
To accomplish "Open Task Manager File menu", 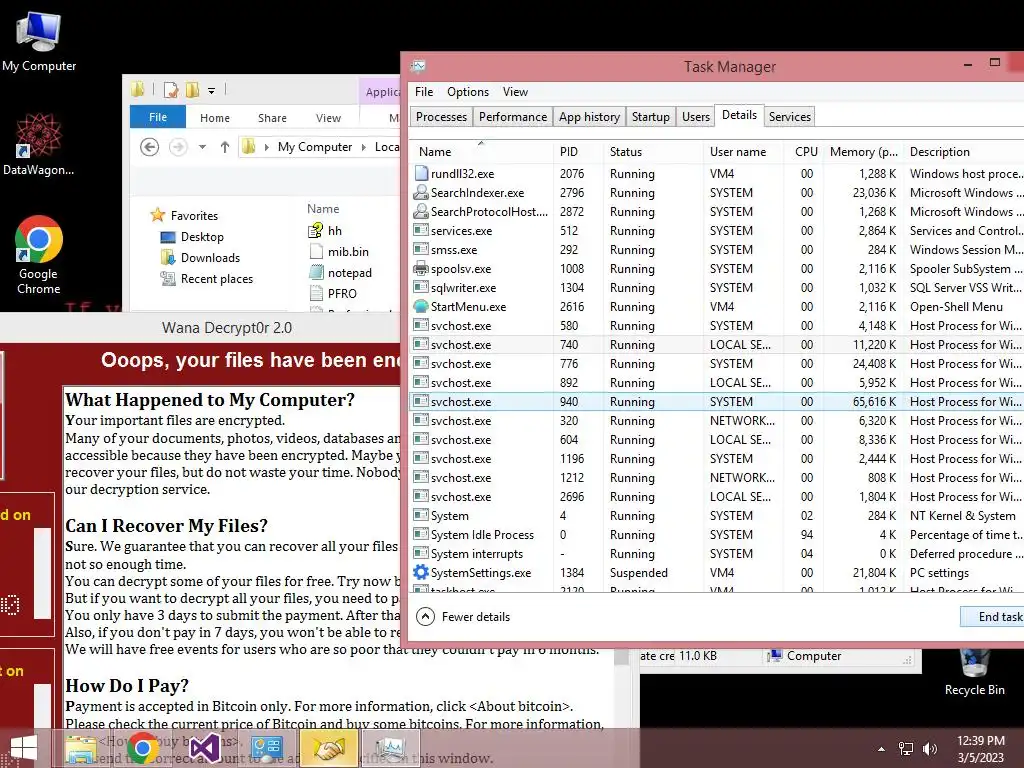I will 424,91.
